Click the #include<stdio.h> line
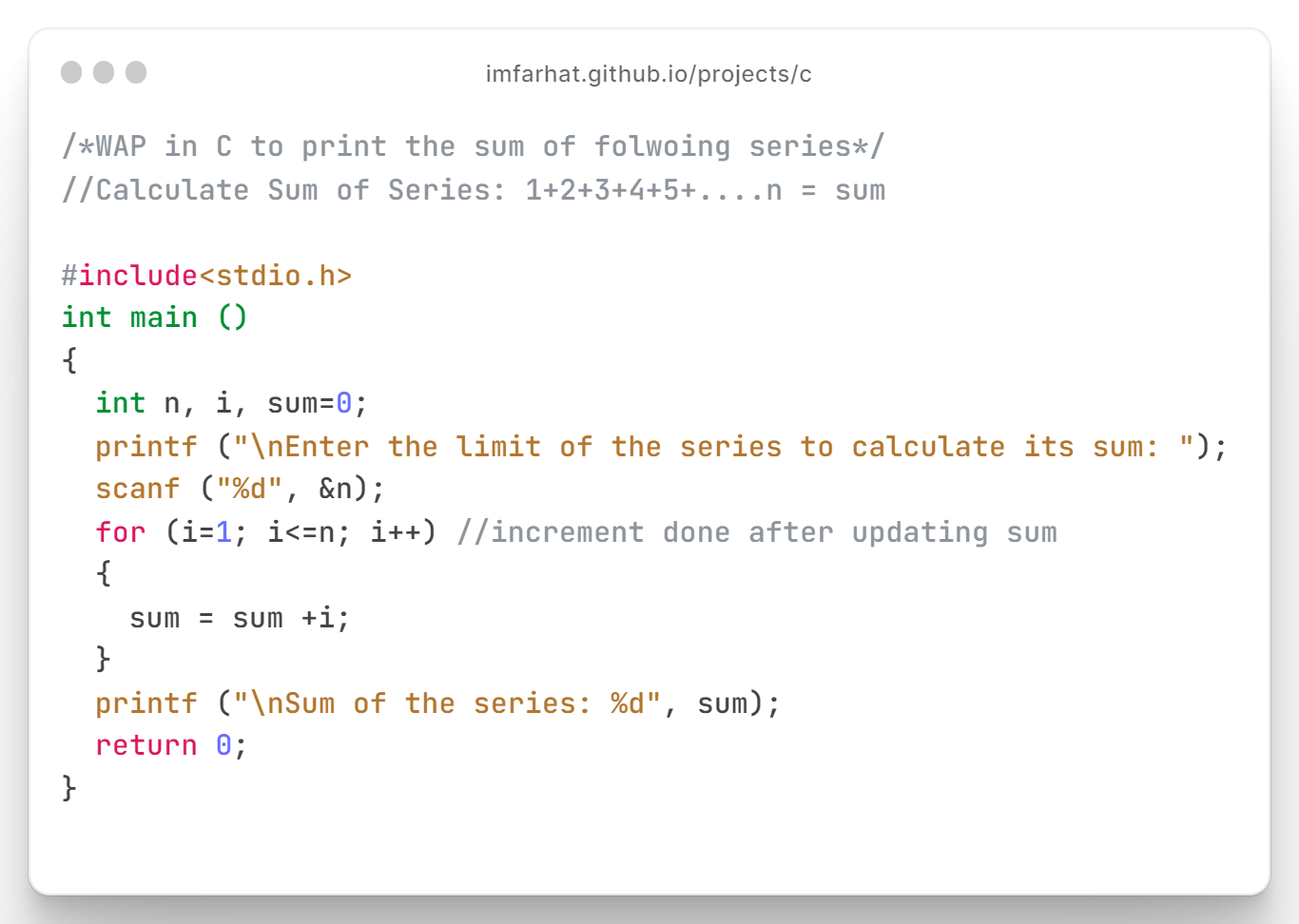The image size is (1299, 924). pyautogui.click(x=206, y=276)
